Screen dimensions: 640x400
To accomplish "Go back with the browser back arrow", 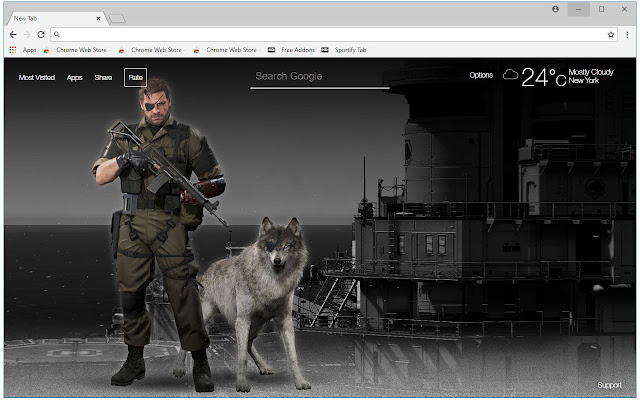I will click(x=13, y=35).
